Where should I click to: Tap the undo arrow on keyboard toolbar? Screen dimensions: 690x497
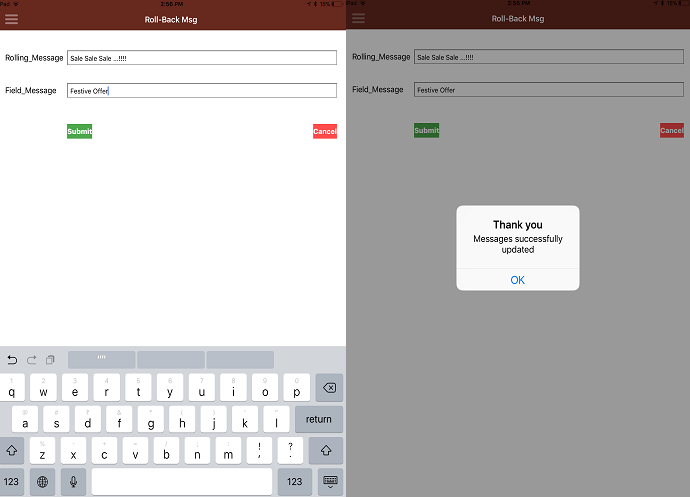tap(12, 359)
